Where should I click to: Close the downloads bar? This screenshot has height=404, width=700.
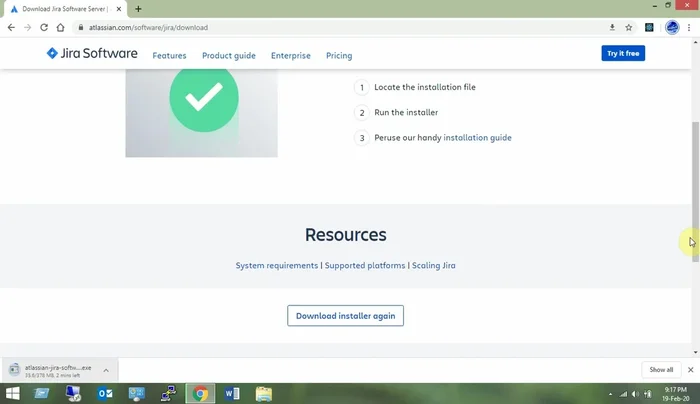[x=691, y=370]
